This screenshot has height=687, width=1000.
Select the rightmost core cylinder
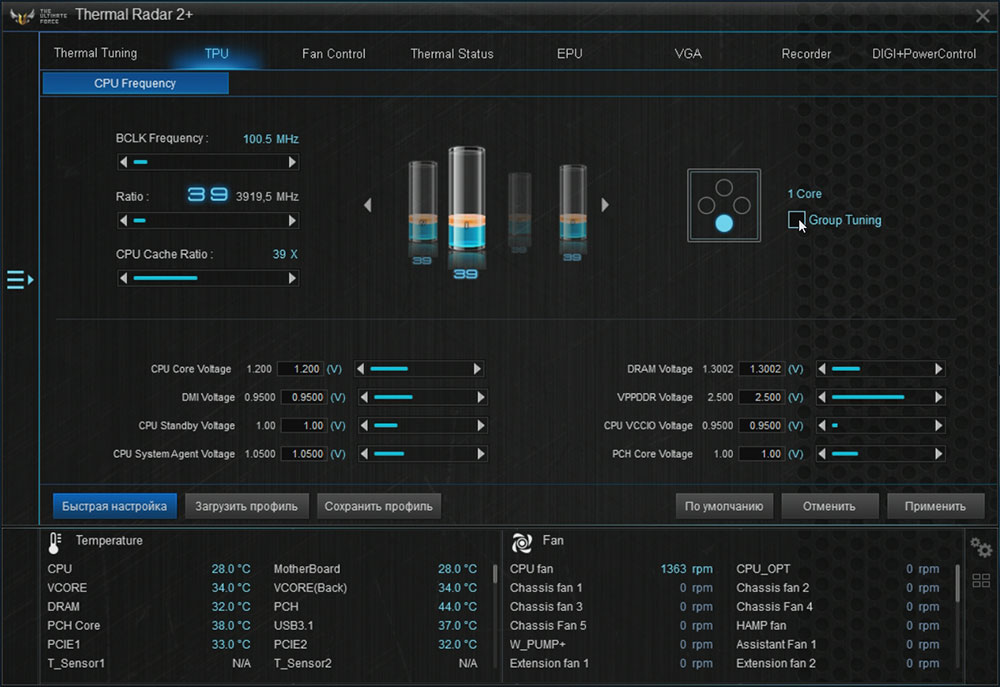pyautogui.click(x=573, y=202)
